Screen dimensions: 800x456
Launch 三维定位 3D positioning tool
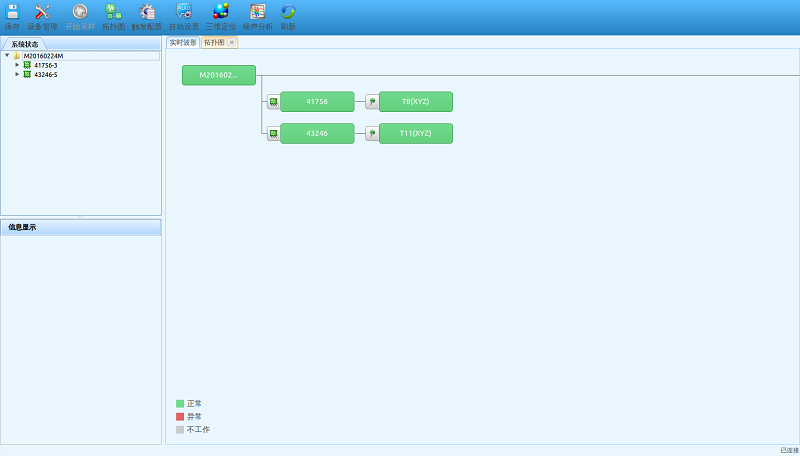tap(221, 12)
